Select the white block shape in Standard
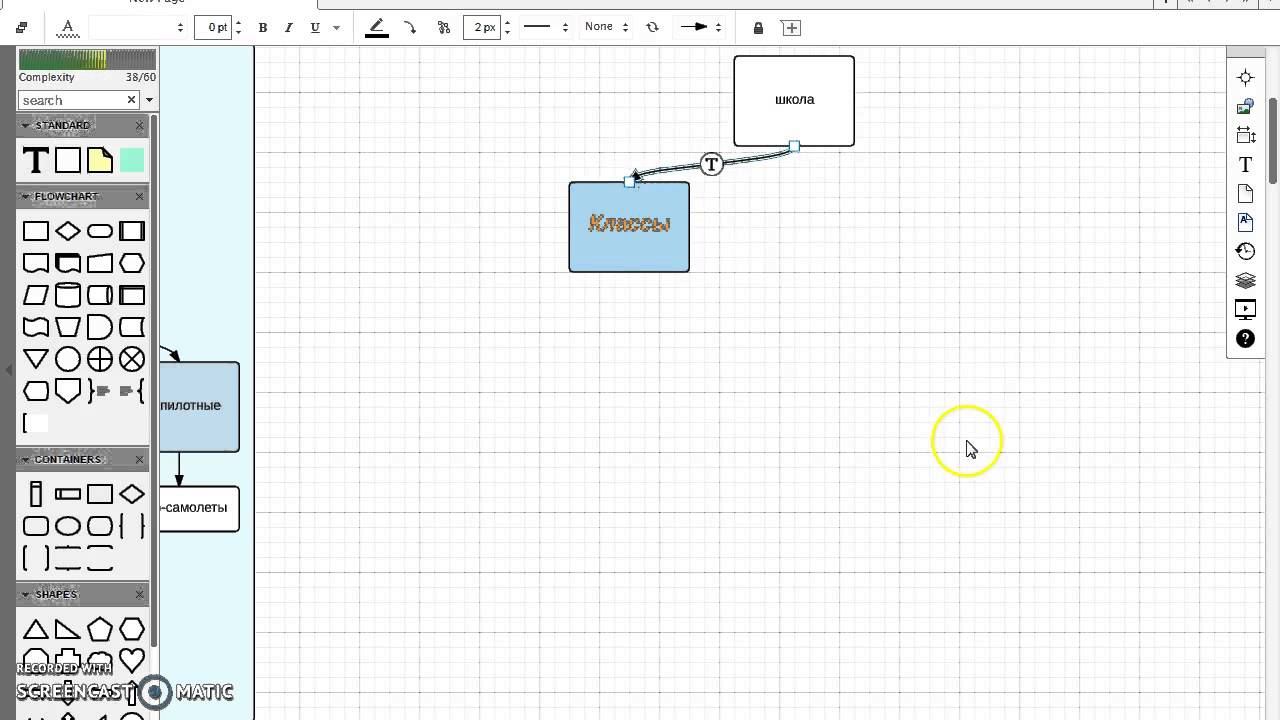The image size is (1280, 720). [x=68, y=160]
